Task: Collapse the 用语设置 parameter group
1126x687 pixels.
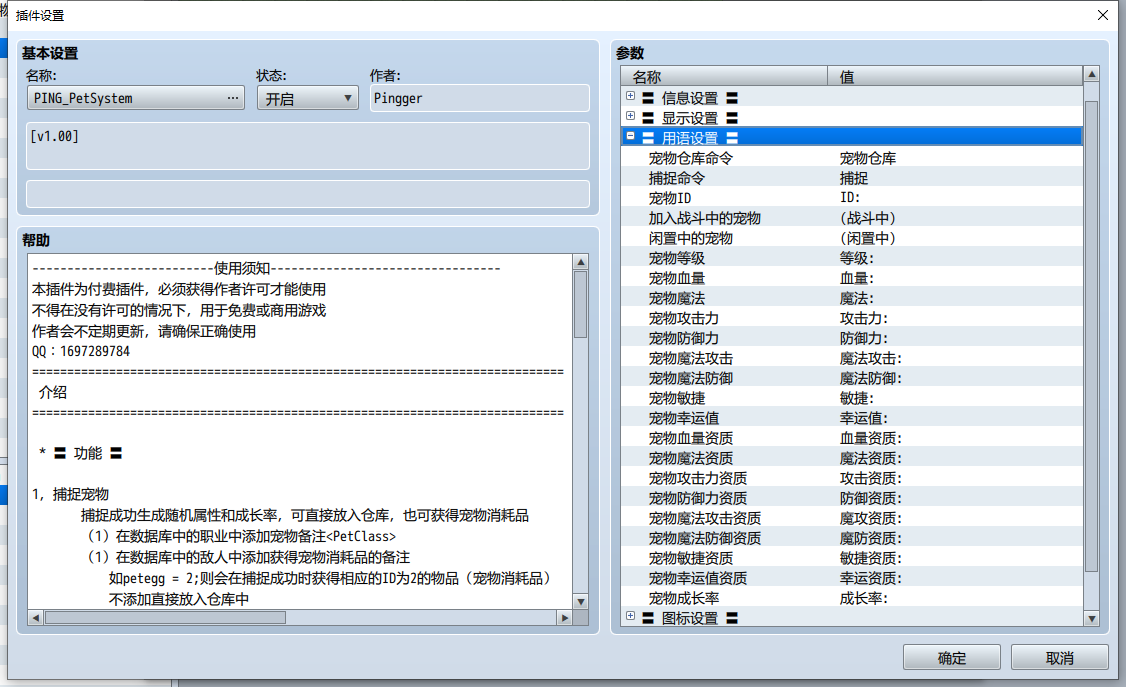Action: pyautogui.click(x=630, y=136)
